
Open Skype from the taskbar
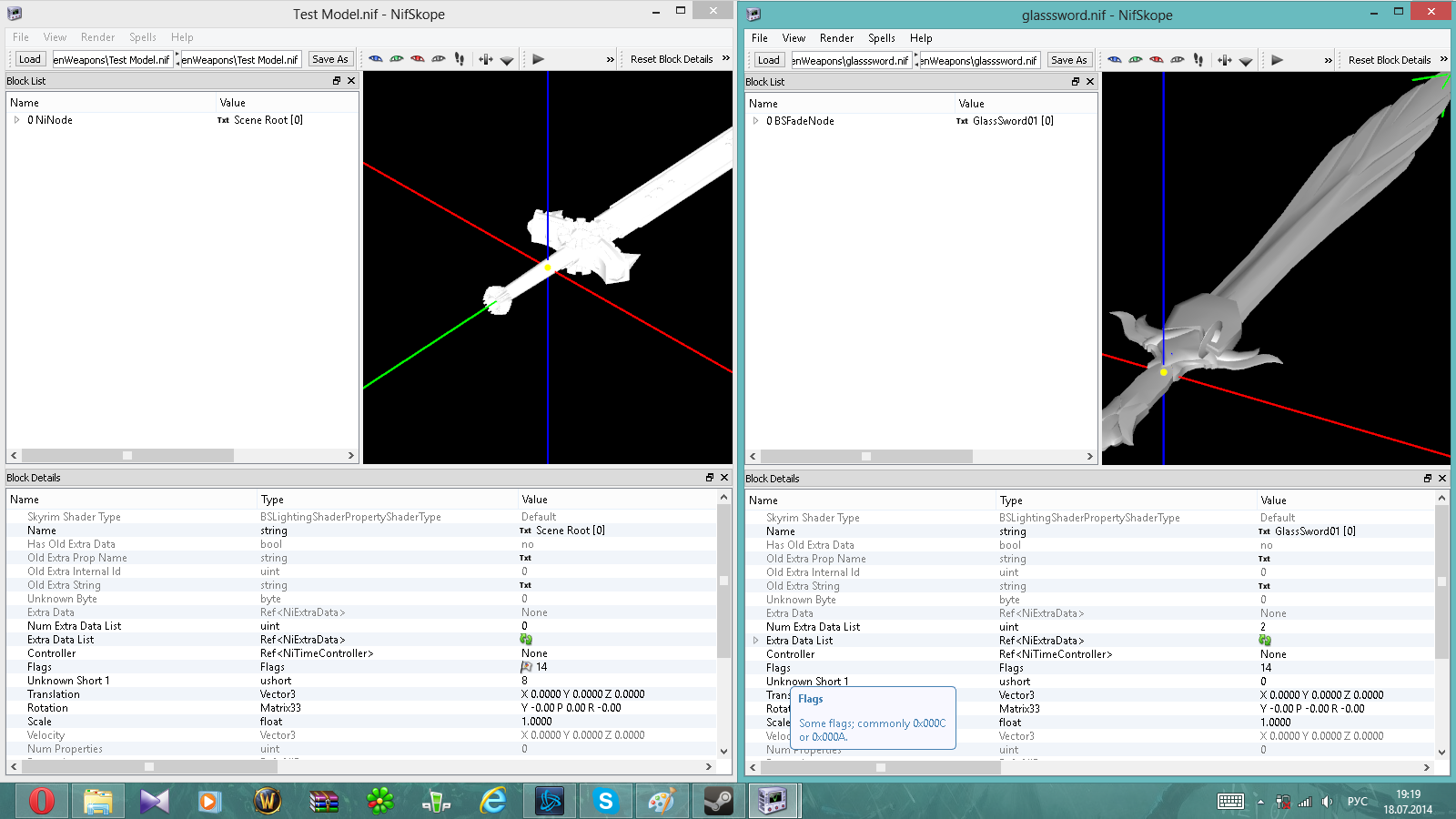click(x=606, y=801)
